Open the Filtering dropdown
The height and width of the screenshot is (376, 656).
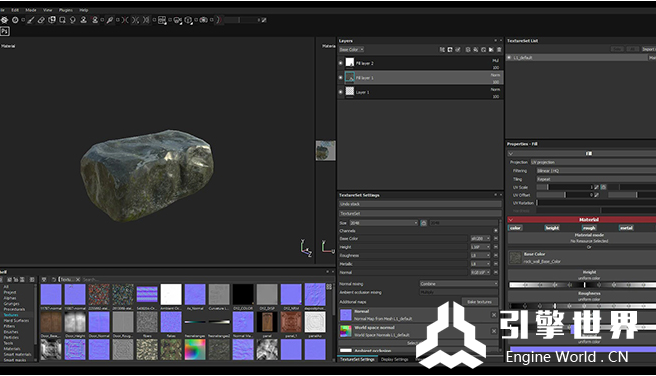[596, 171]
